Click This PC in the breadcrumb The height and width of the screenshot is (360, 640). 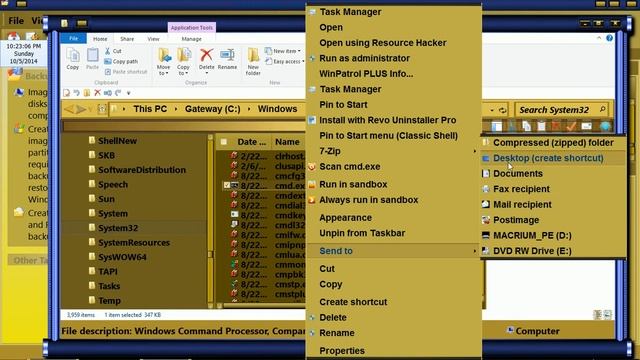click(150, 109)
